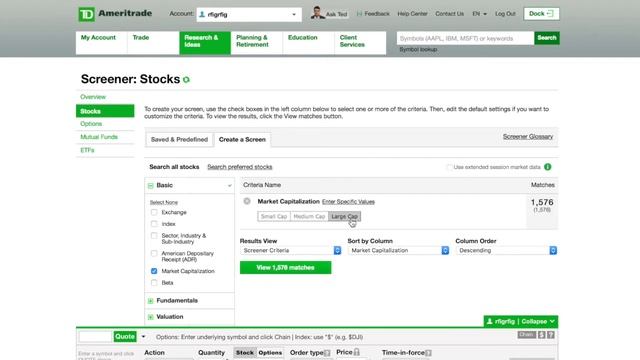
Task: Click the quote symbol input field
Action: (96, 337)
